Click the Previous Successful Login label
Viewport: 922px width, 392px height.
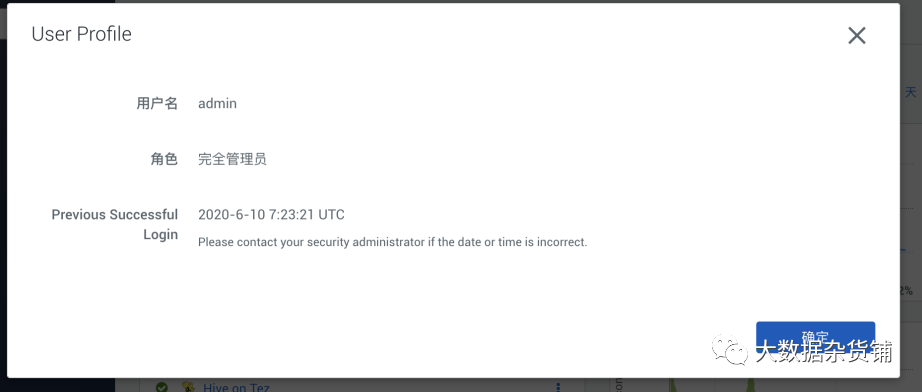pyautogui.click(x=115, y=225)
